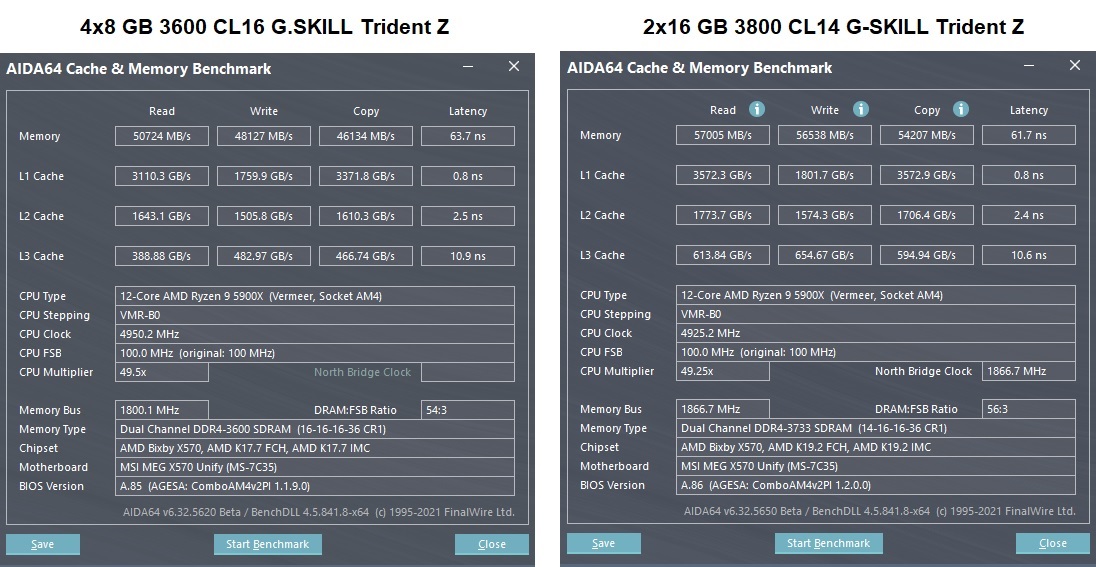Click the Close button in left AIDA64 window

tap(491, 544)
